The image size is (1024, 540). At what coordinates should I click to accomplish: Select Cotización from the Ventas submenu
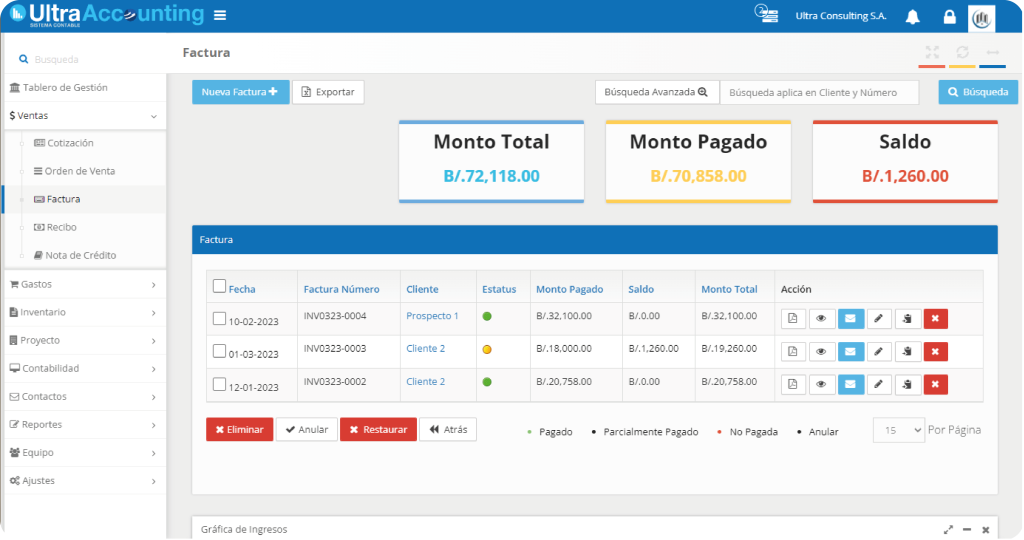[x=70, y=143]
